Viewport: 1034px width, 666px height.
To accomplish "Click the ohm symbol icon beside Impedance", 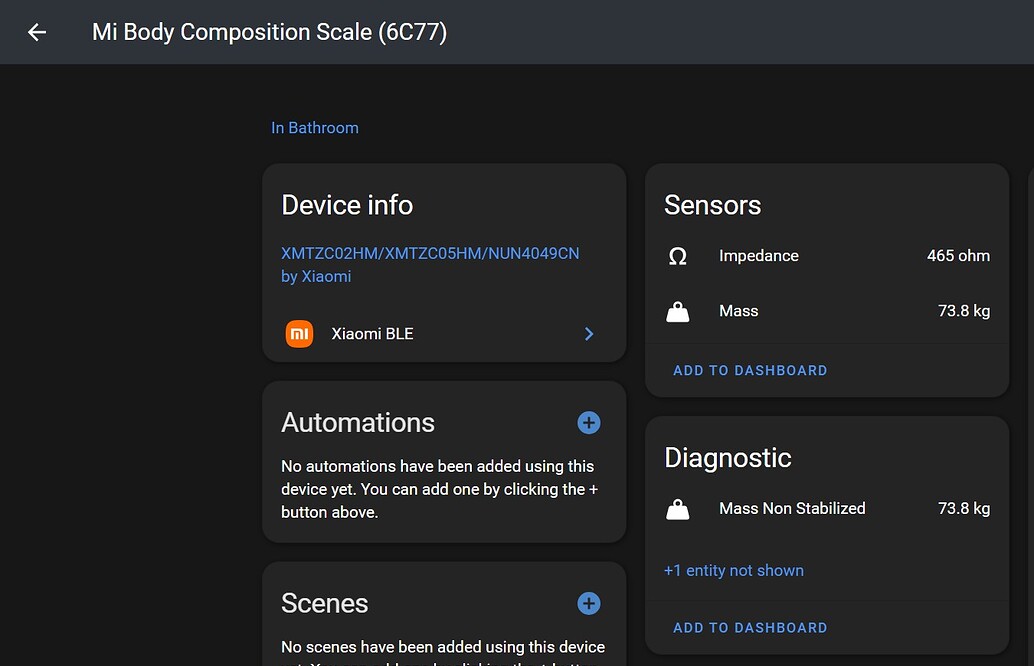I will [678, 256].
